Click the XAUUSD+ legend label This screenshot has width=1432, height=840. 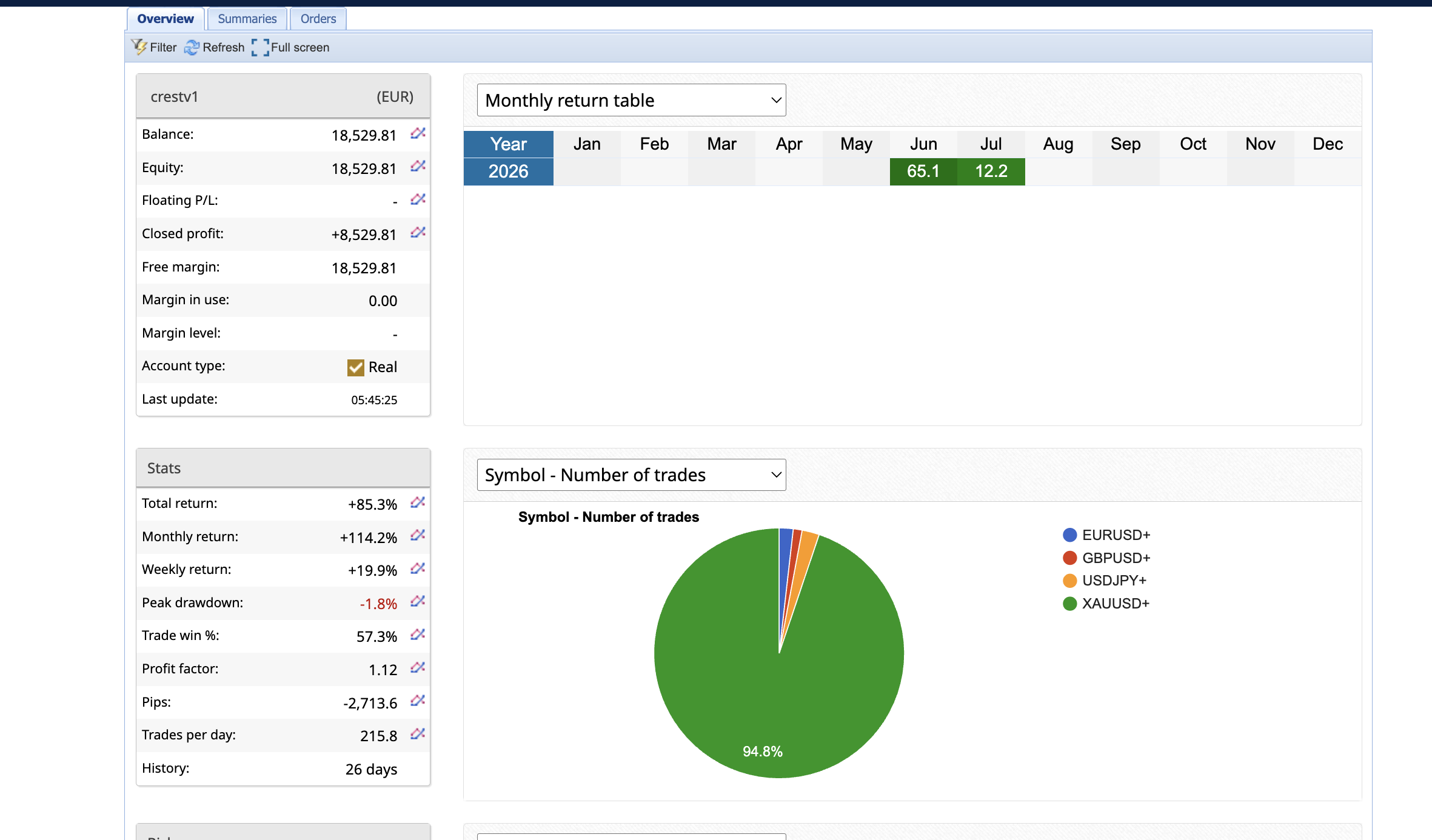tap(1116, 604)
